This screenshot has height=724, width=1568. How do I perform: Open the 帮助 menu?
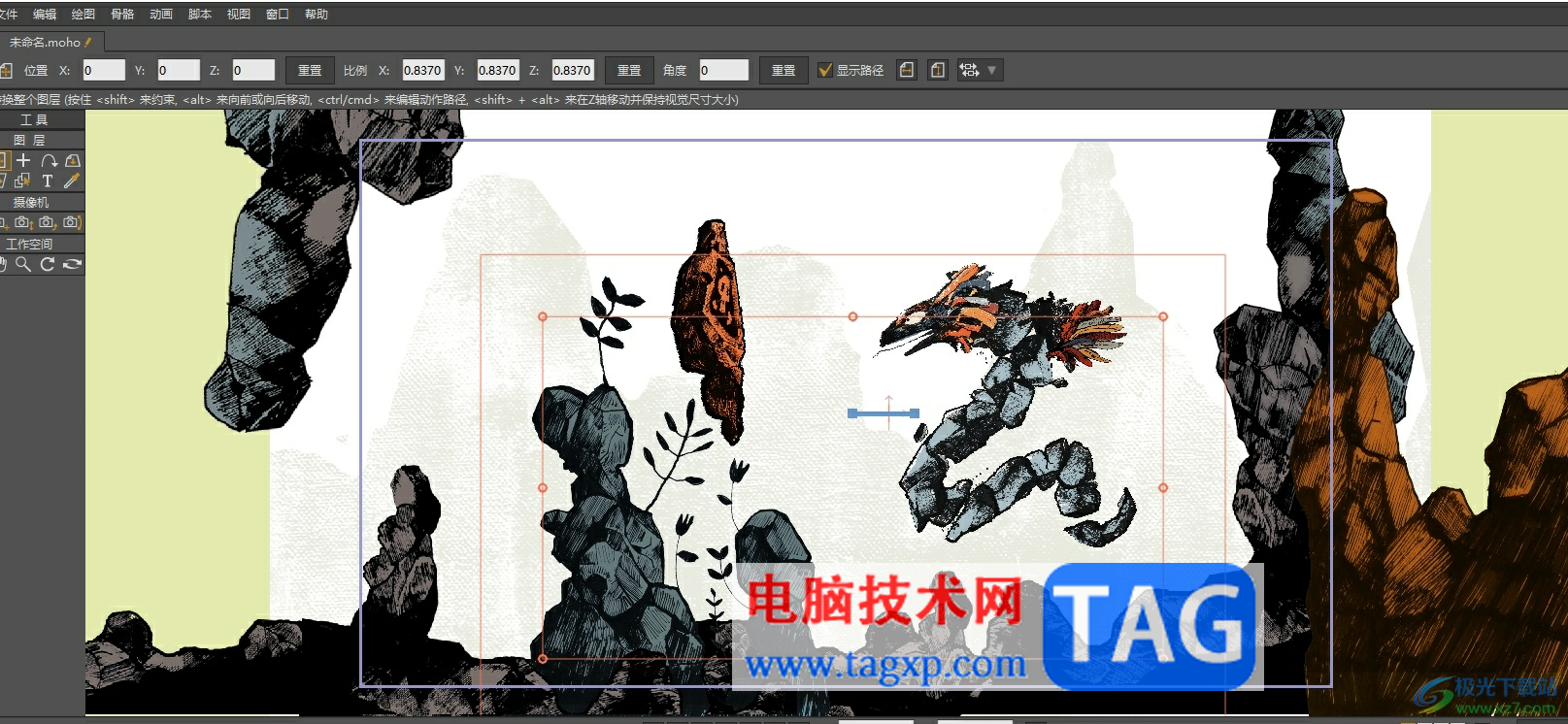317,15
